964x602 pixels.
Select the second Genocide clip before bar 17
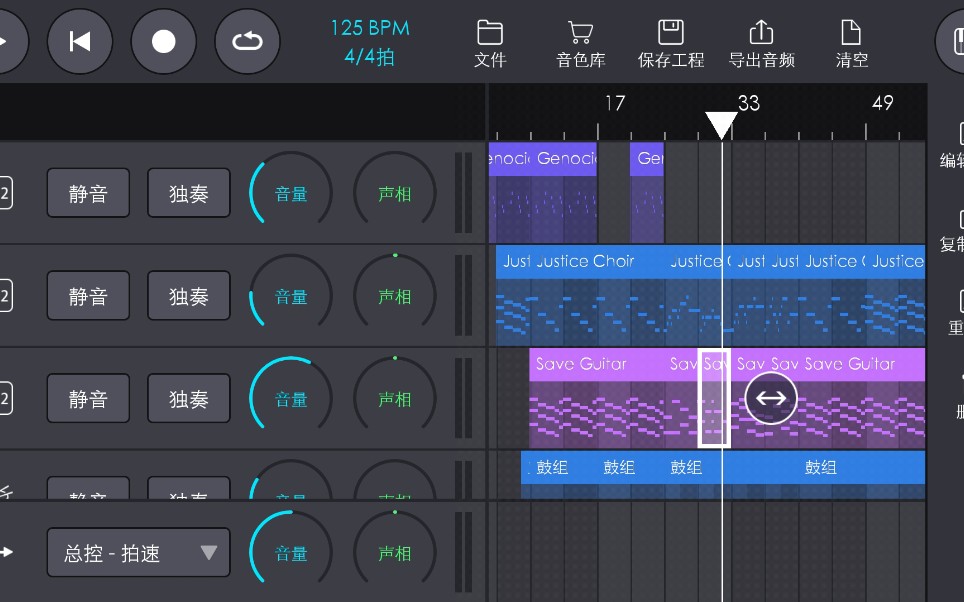[564, 192]
